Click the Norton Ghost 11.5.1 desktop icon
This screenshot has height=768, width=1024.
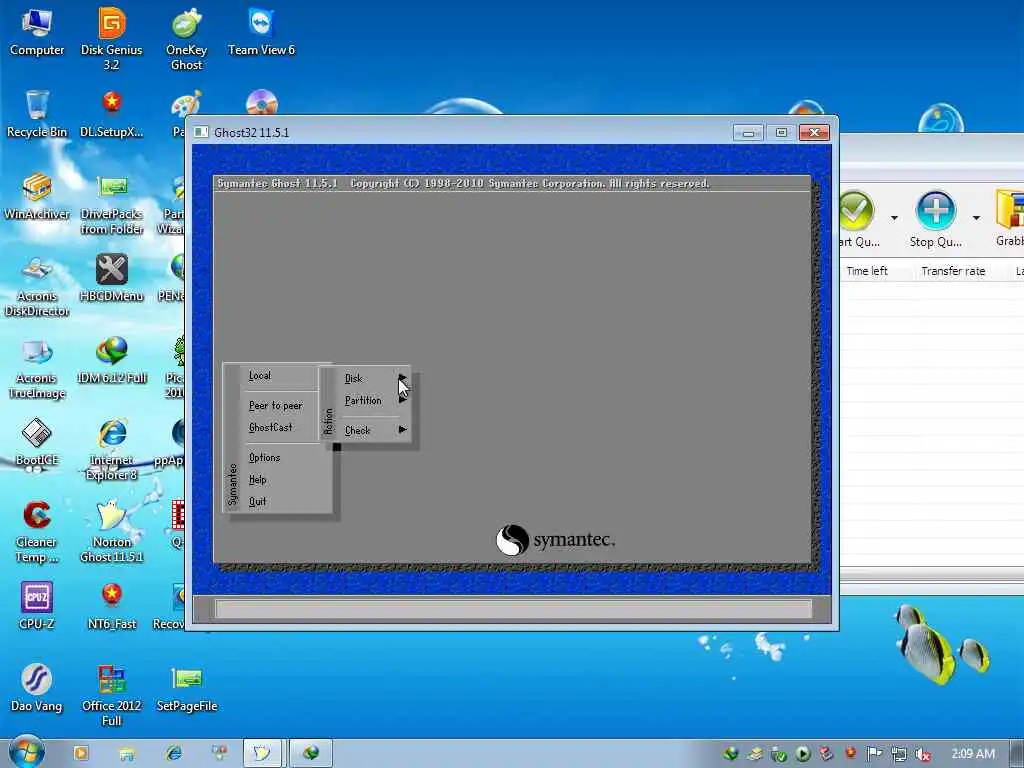tap(112, 532)
